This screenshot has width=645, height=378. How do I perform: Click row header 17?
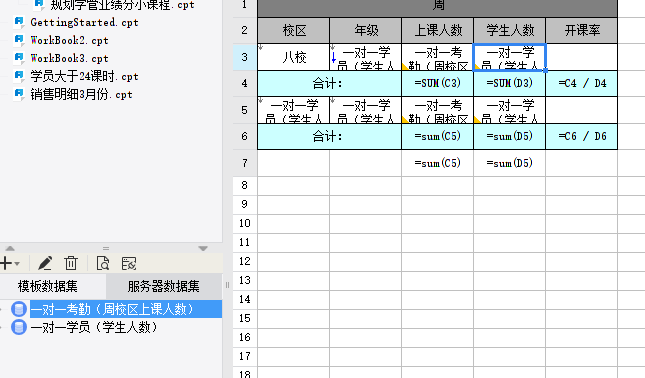(x=245, y=356)
